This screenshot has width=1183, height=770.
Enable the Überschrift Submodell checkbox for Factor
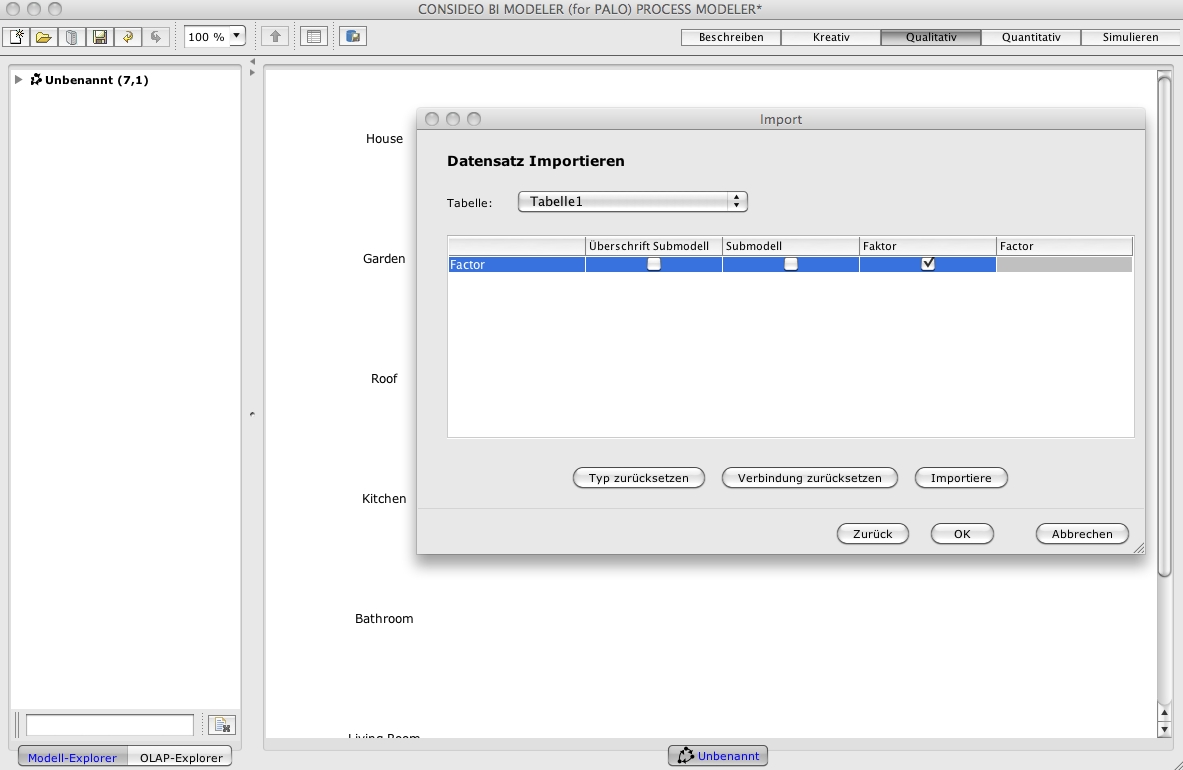pyautogui.click(x=654, y=264)
